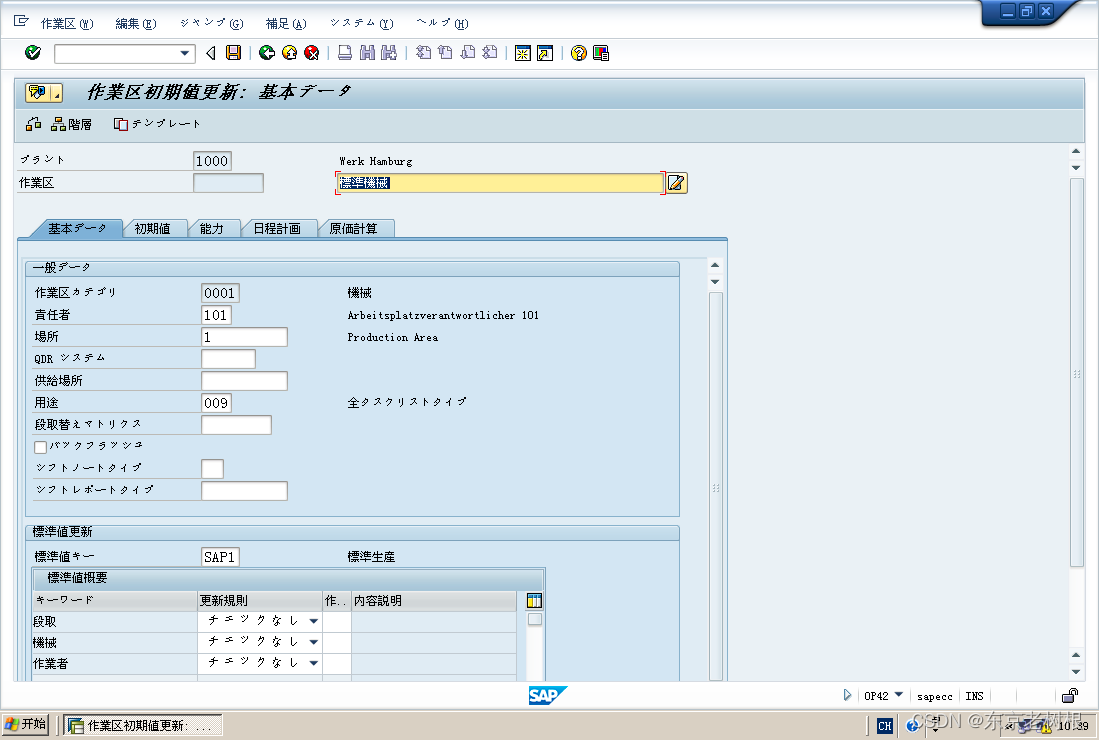This screenshot has width=1099, height=740.
Task: Create a new SAP session
Action: [522, 53]
